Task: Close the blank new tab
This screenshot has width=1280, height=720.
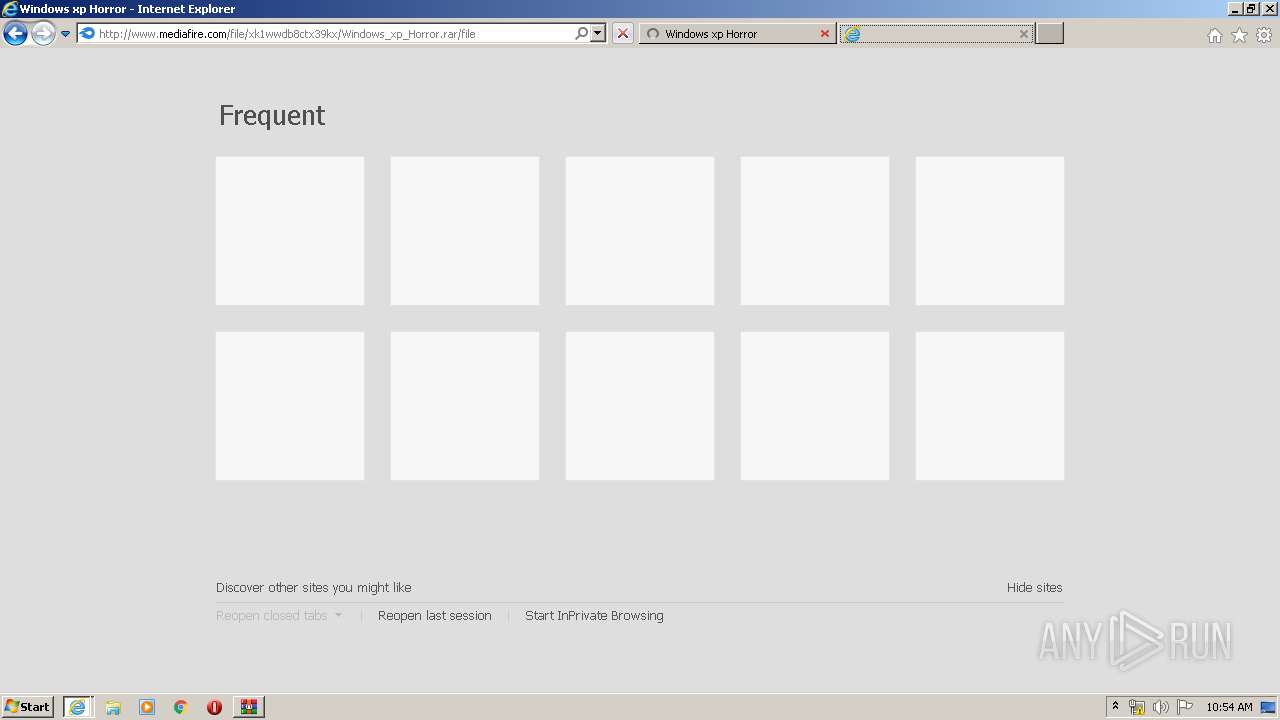Action: click(x=1024, y=33)
